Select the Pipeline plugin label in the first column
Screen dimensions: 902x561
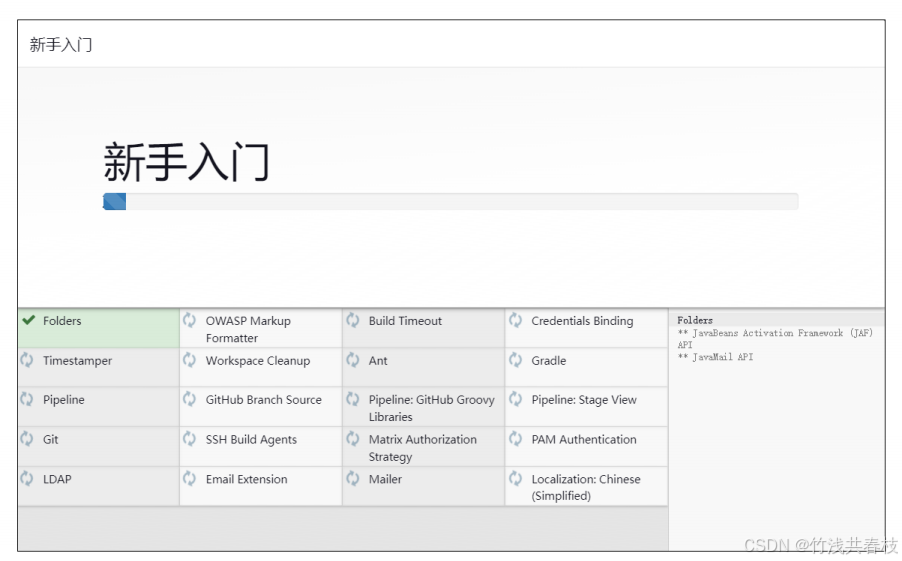[x=63, y=400]
